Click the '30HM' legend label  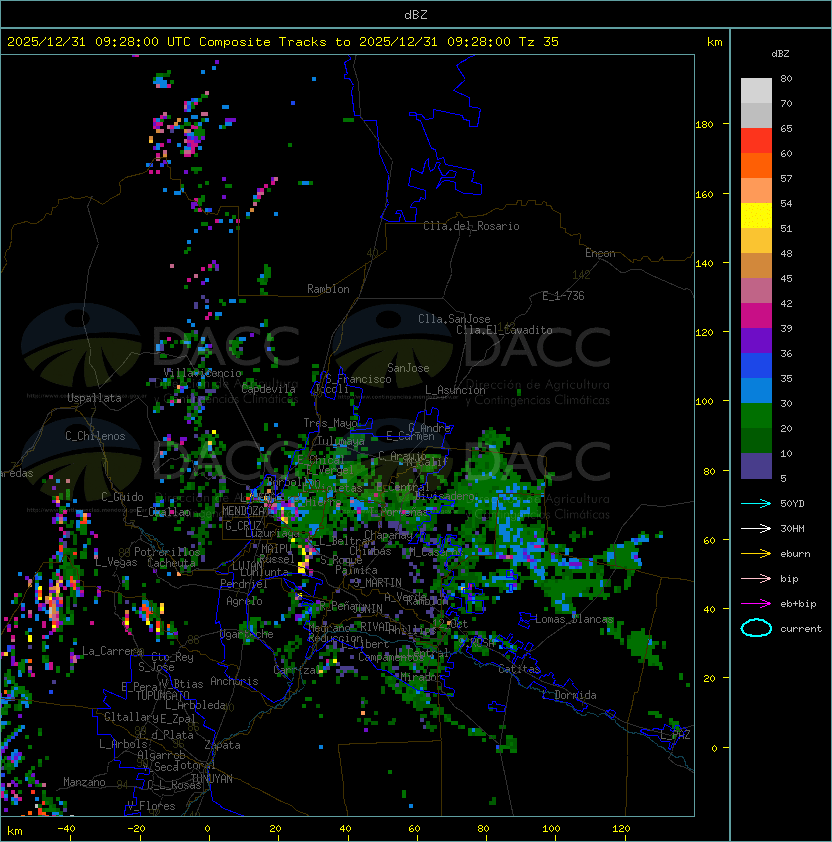pos(792,528)
